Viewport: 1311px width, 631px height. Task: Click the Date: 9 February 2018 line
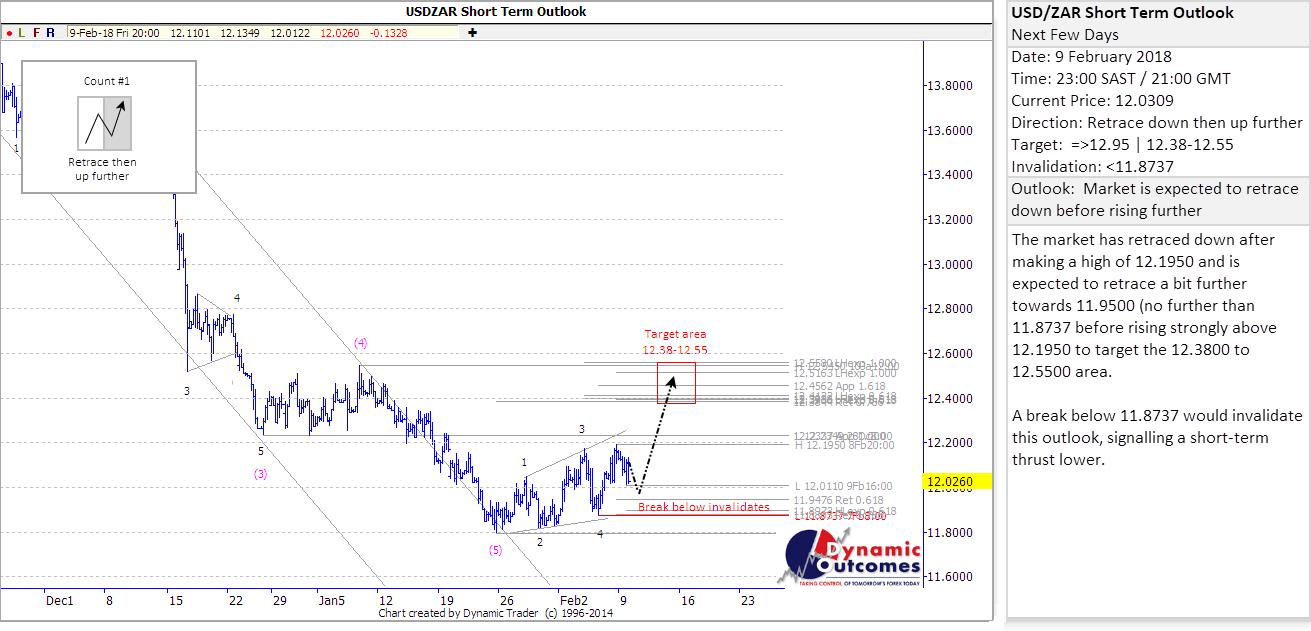[x=1091, y=57]
